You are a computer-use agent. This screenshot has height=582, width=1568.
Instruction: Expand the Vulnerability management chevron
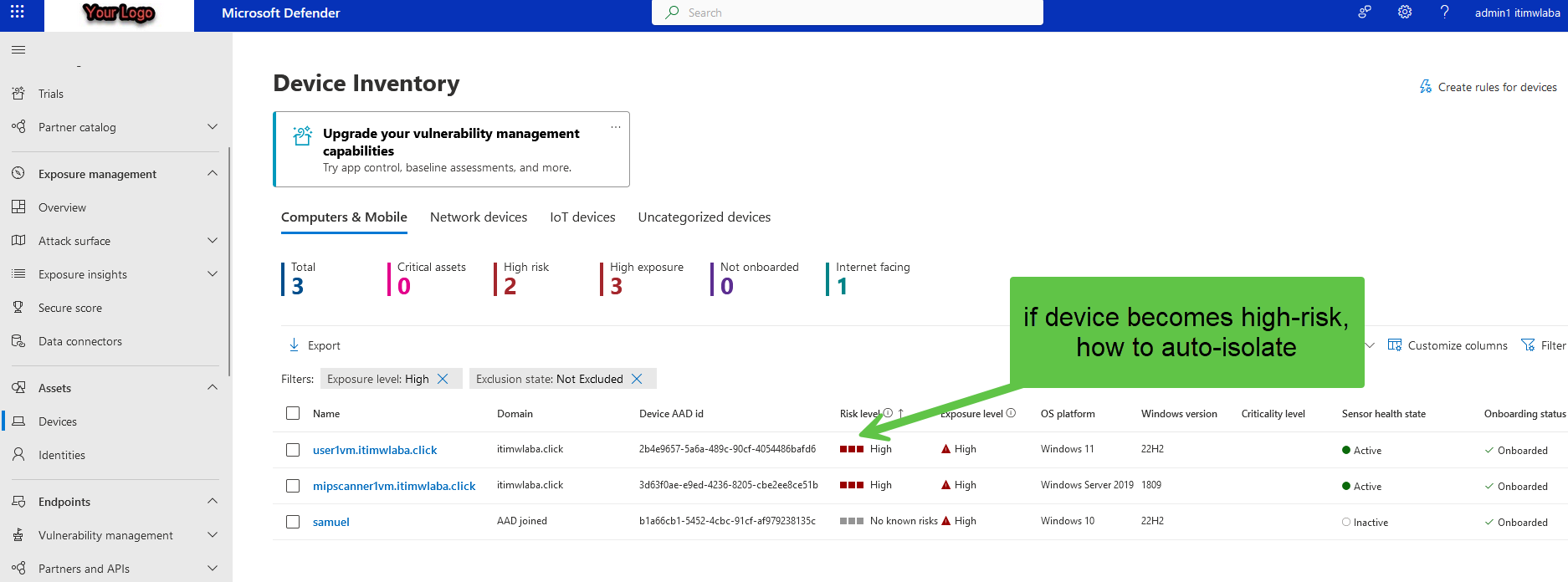tap(213, 535)
